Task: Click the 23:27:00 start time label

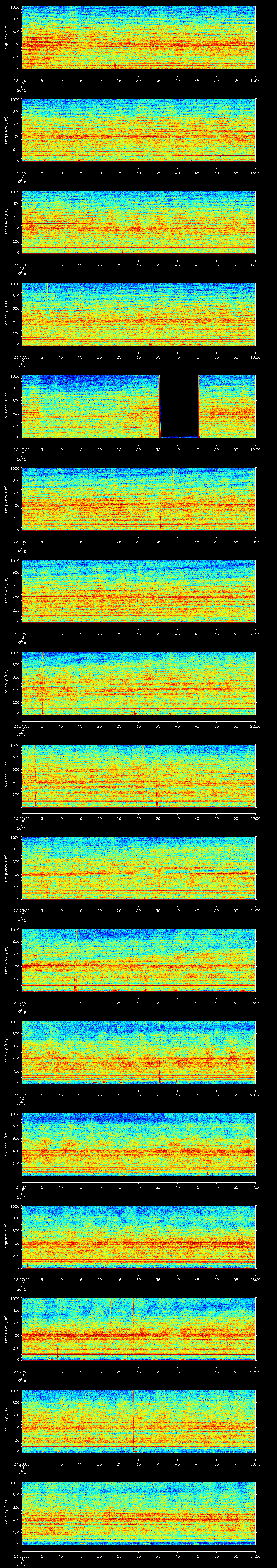Action: pyautogui.click(x=21, y=1279)
